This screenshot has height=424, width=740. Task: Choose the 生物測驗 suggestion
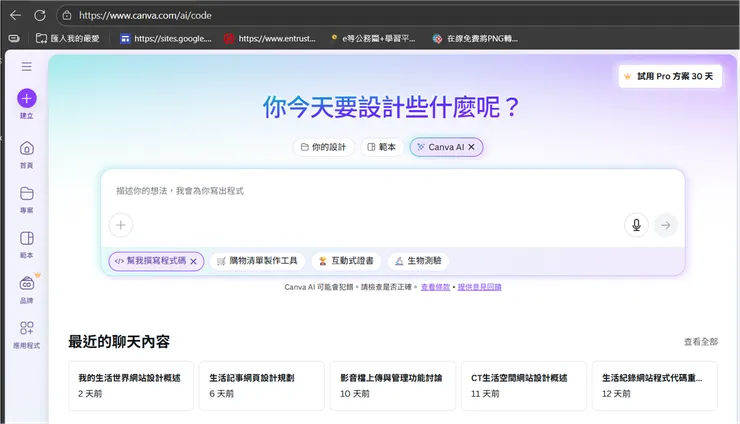[x=418, y=261]
